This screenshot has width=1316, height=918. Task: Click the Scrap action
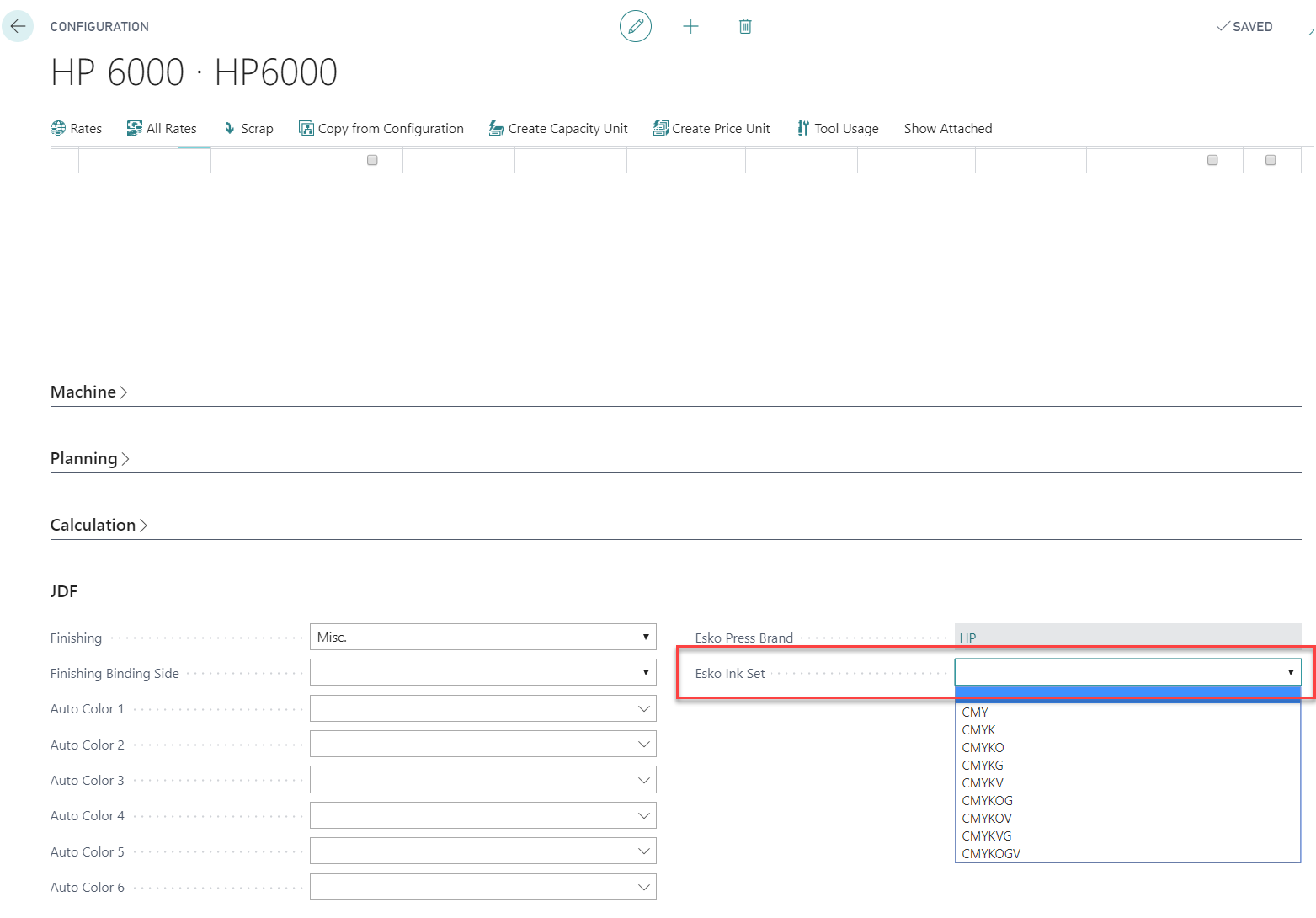pos(248,128)
